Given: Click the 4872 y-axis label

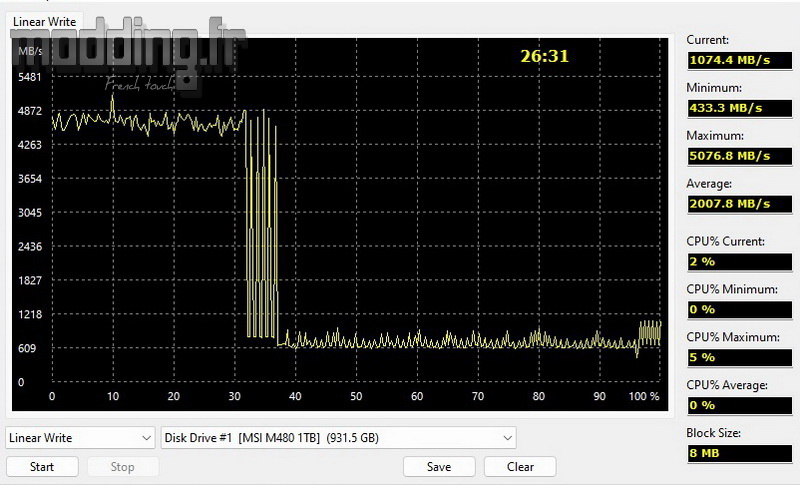Looking at the screenshot, I should [x=30, y=111].
